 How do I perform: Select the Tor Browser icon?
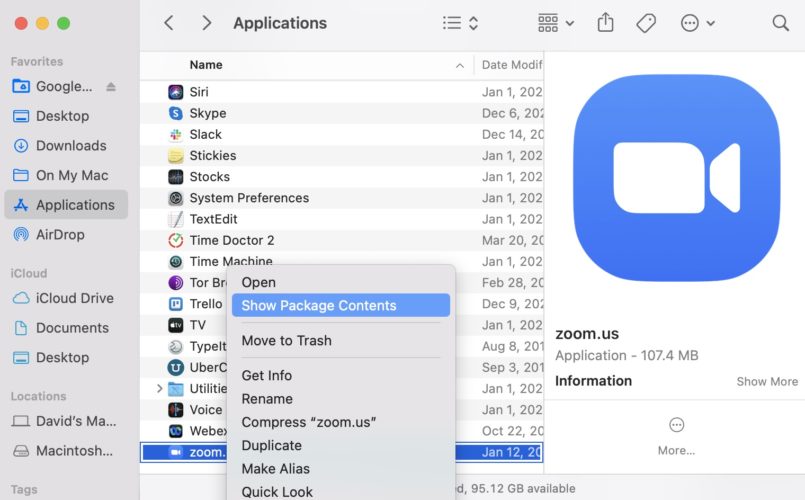(x=176, y=282)
